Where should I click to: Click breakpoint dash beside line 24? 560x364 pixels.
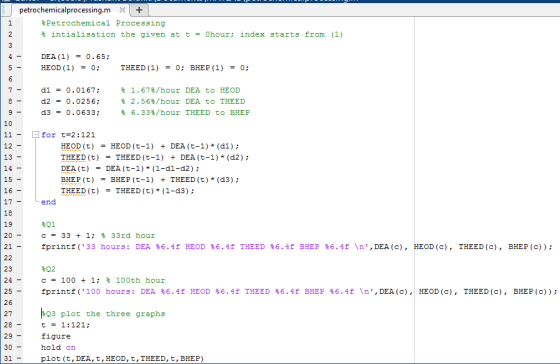point(19,280)
